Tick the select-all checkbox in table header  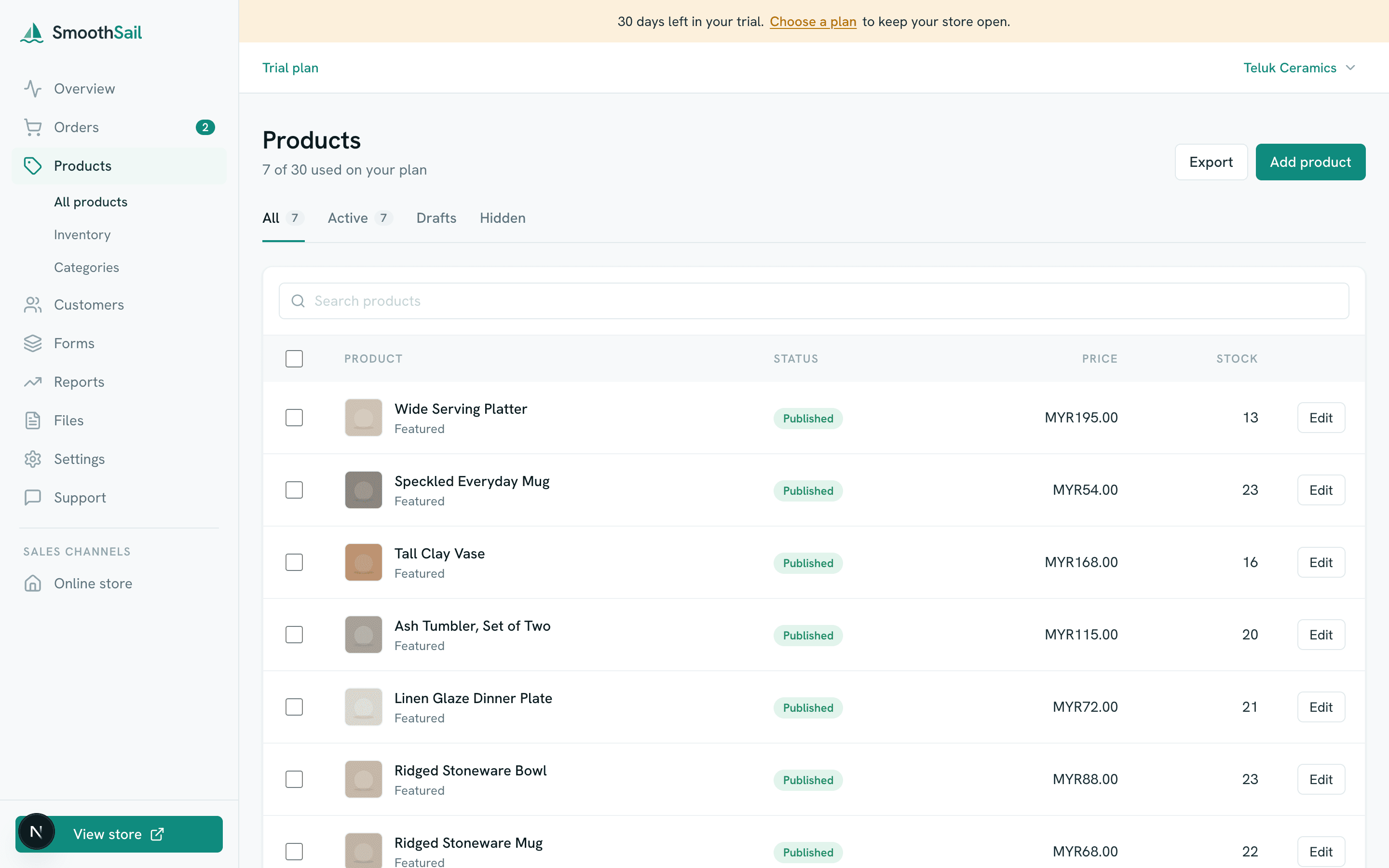pyautogui.click(x=294, y=359)
